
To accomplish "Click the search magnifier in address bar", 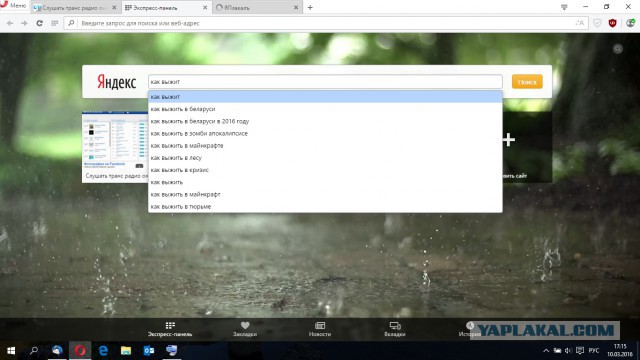I will click(71, 23).
